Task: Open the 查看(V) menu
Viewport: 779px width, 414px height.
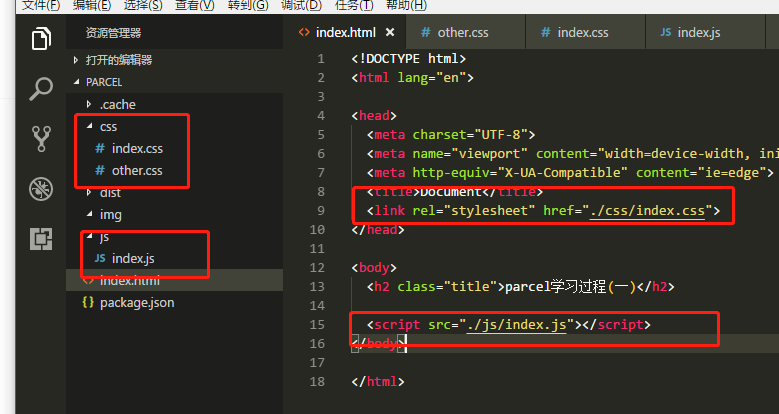Action: [195, 5]
